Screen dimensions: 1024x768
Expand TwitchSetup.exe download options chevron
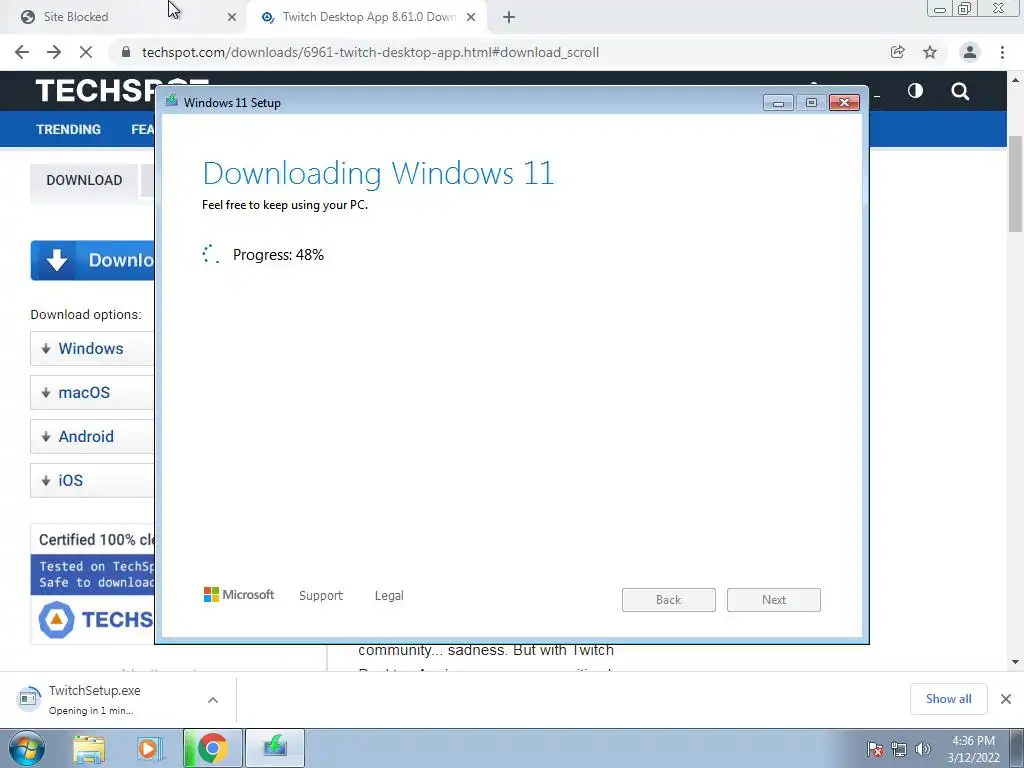213,699
